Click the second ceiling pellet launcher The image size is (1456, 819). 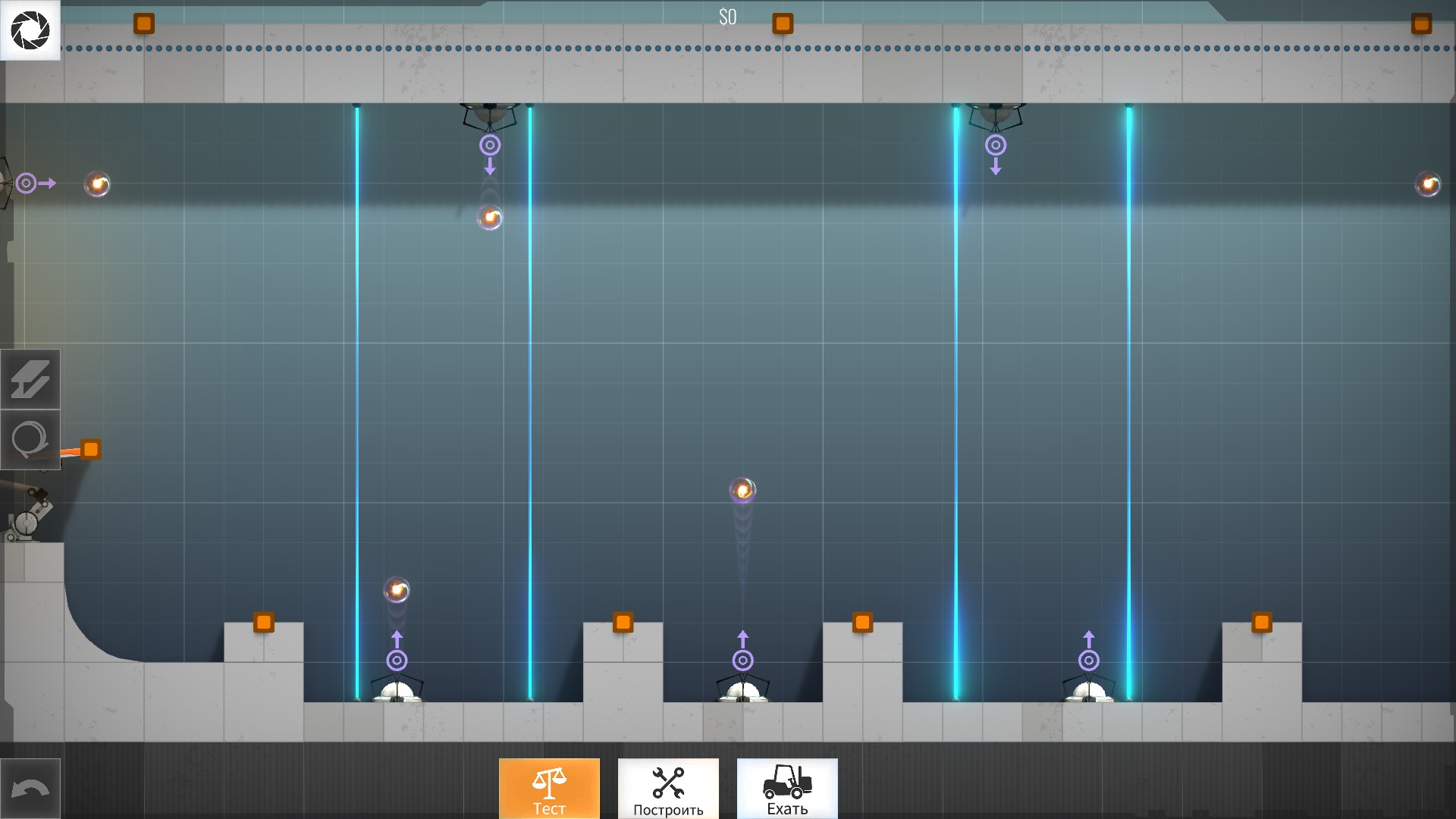(x=996, y=116)
